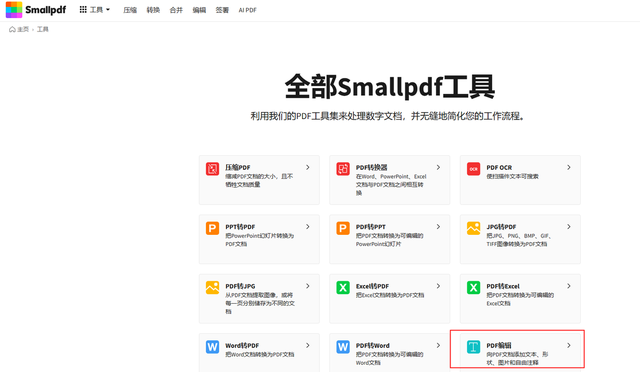Screen dimensions: 640x372
Task: Select the JPG转PDF tool title
Action: 501,227
